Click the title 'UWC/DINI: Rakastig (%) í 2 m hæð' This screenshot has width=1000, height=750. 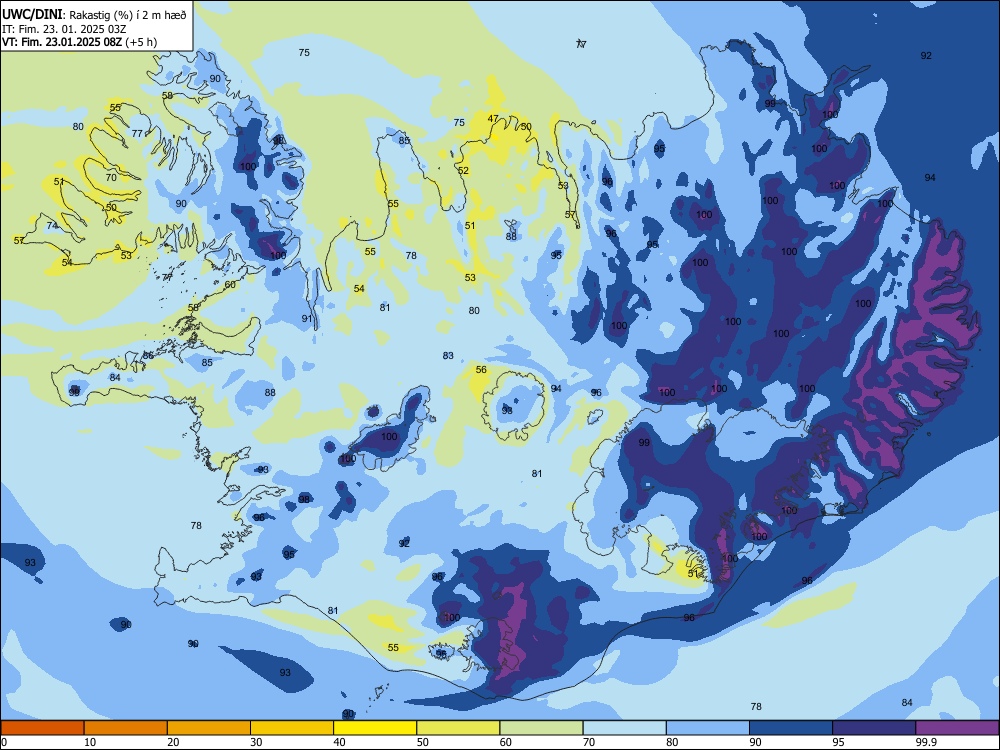click(94, 15)
